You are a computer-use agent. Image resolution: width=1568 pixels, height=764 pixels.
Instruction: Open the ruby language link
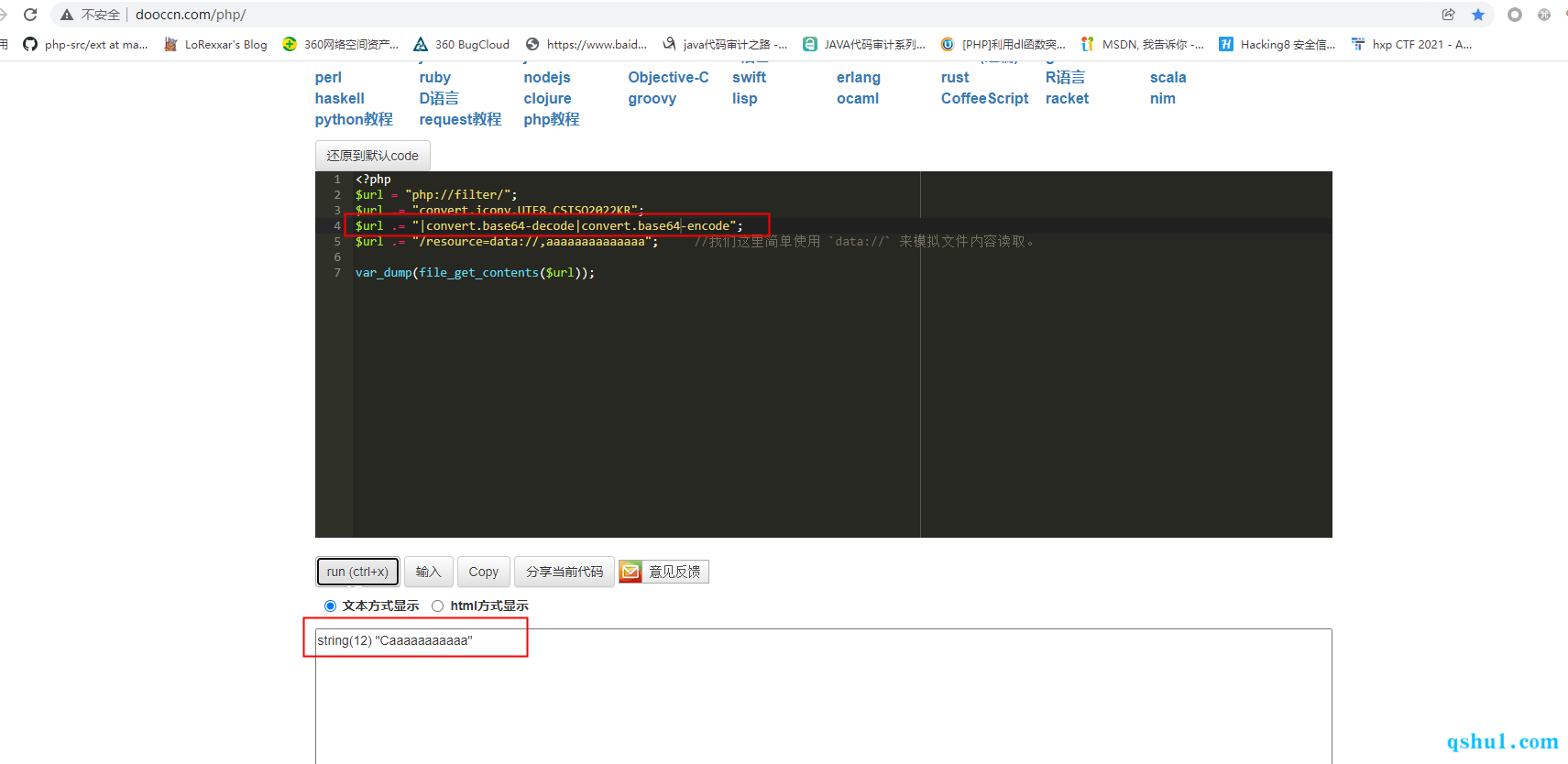(435, 78)
